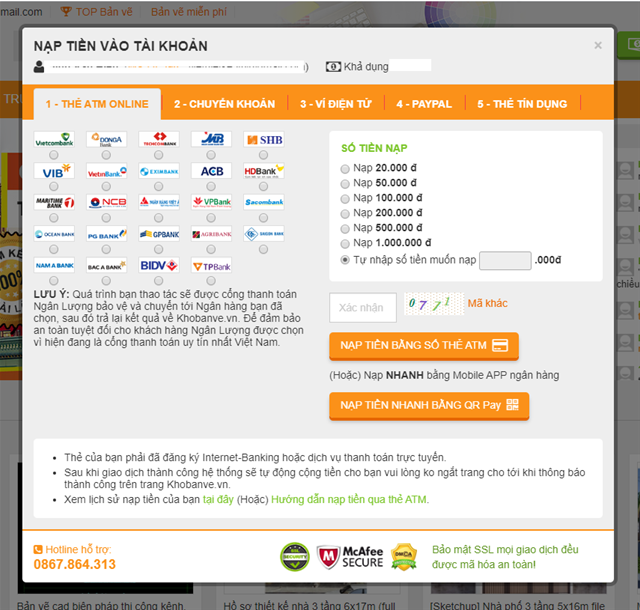
Task: Click the DongA Bank logo
Action: pos(107,139)
